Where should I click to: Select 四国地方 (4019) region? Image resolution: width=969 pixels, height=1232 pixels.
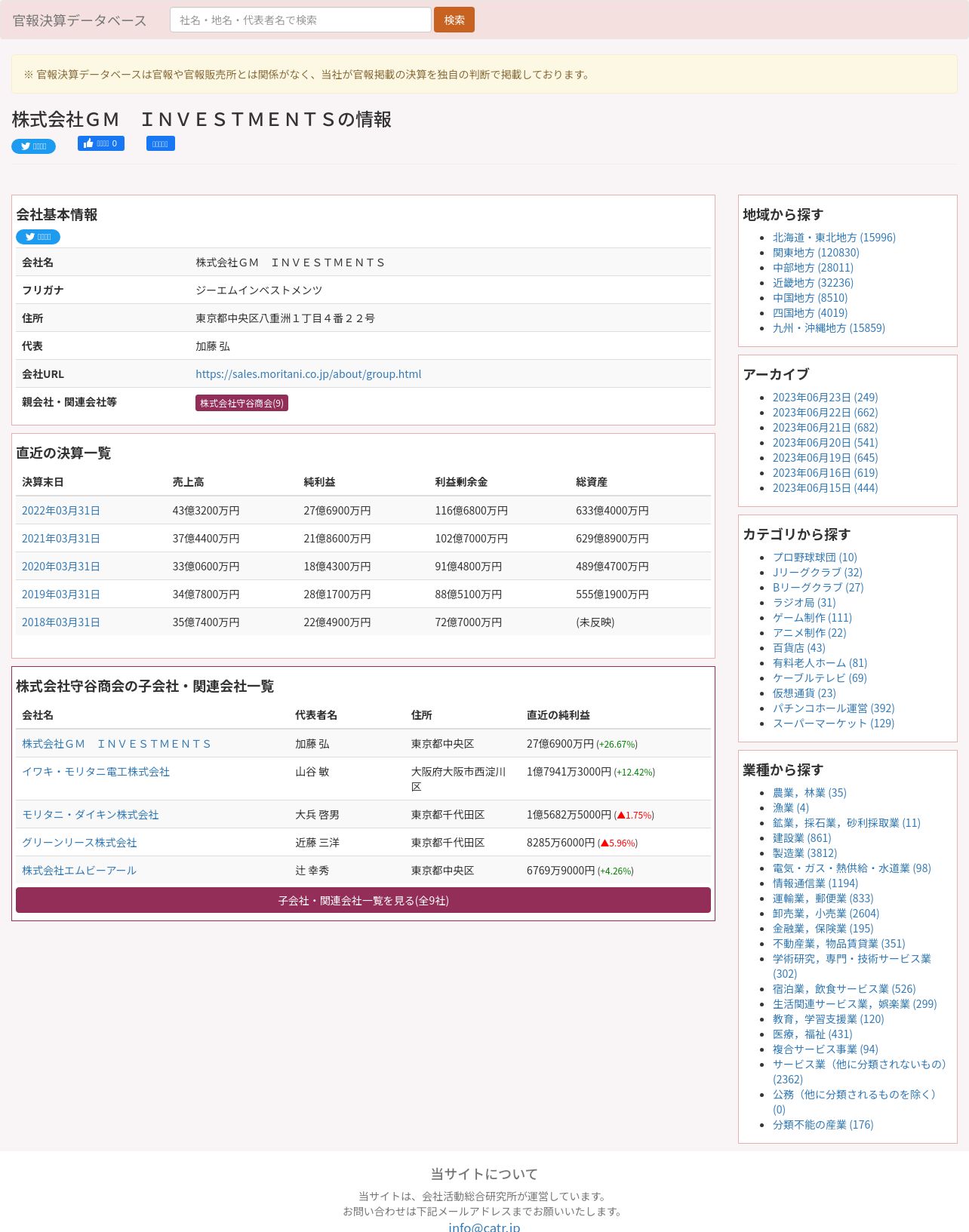click(x=810, y=313)
